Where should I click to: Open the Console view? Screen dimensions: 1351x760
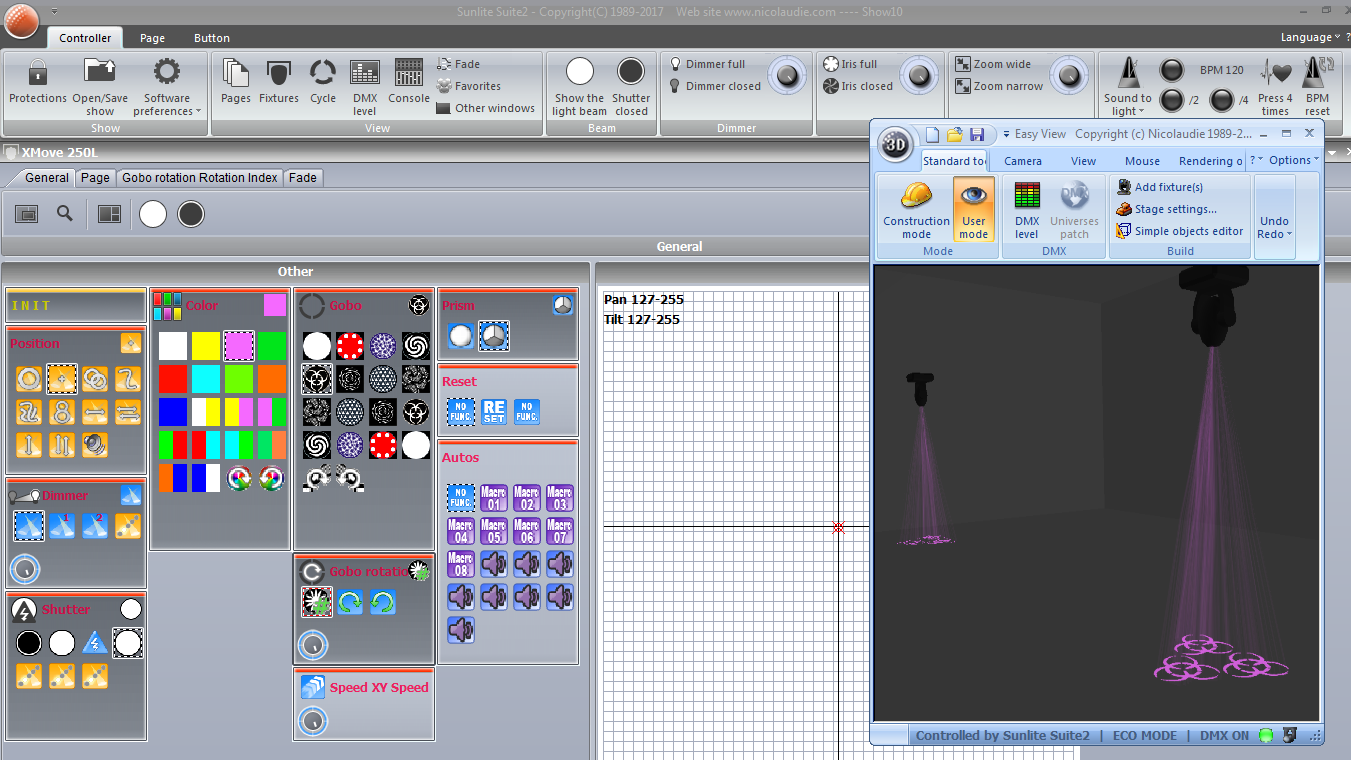pos(409,72)
